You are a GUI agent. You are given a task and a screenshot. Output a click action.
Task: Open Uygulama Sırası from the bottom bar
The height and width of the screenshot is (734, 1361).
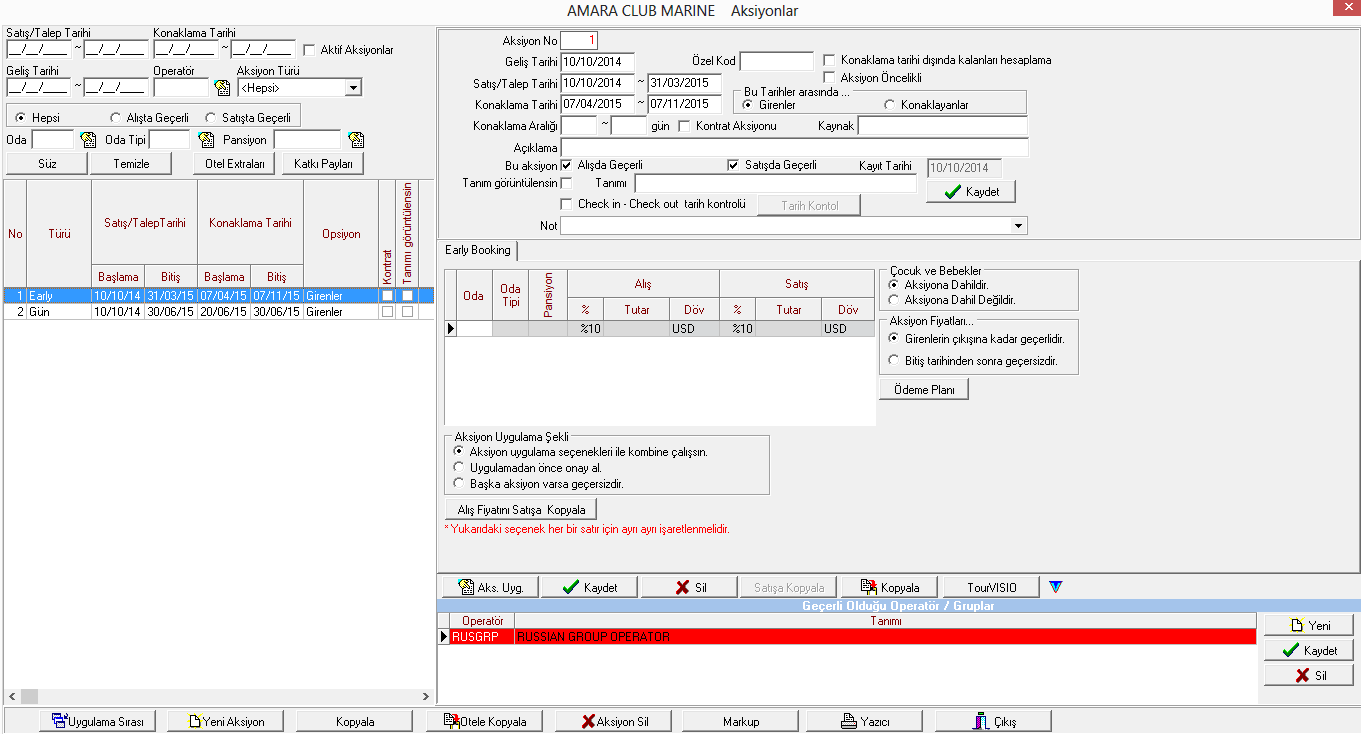[97, 721]
